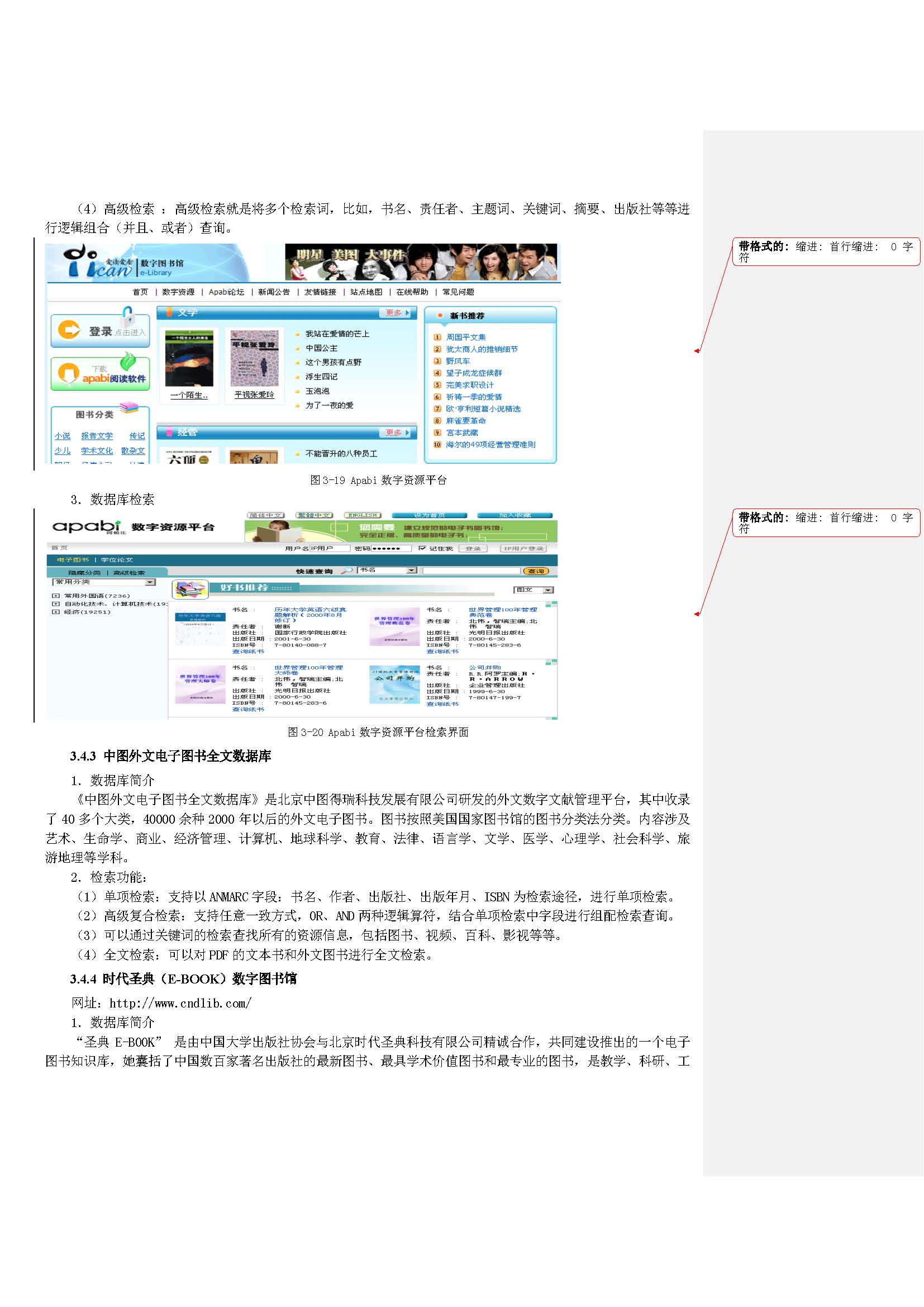Screen dimensions: 924x1307
Task: Open the 图文 view mode dropdown
Action: [548, 590]
